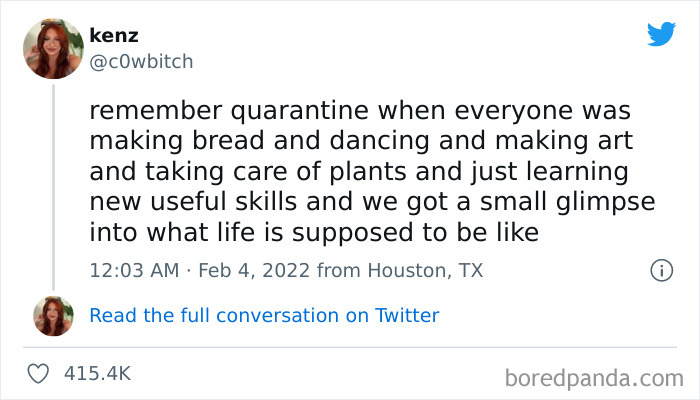The height and width of the screenshot is (400, 700).
Task: Click the Twitter bird logo
Action: [x=661, y=33]
